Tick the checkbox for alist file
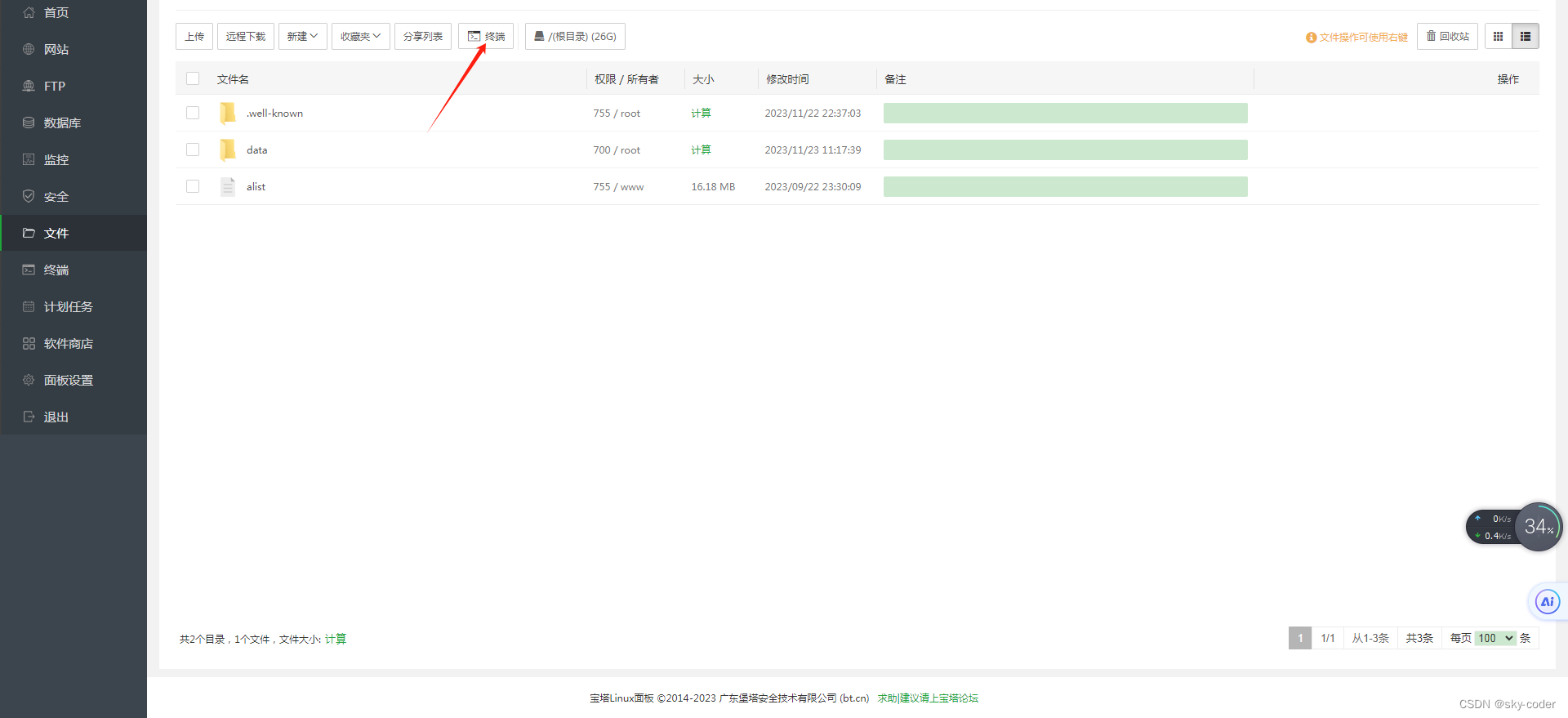This screenshot has width=1568, height=718. (193, 186)
